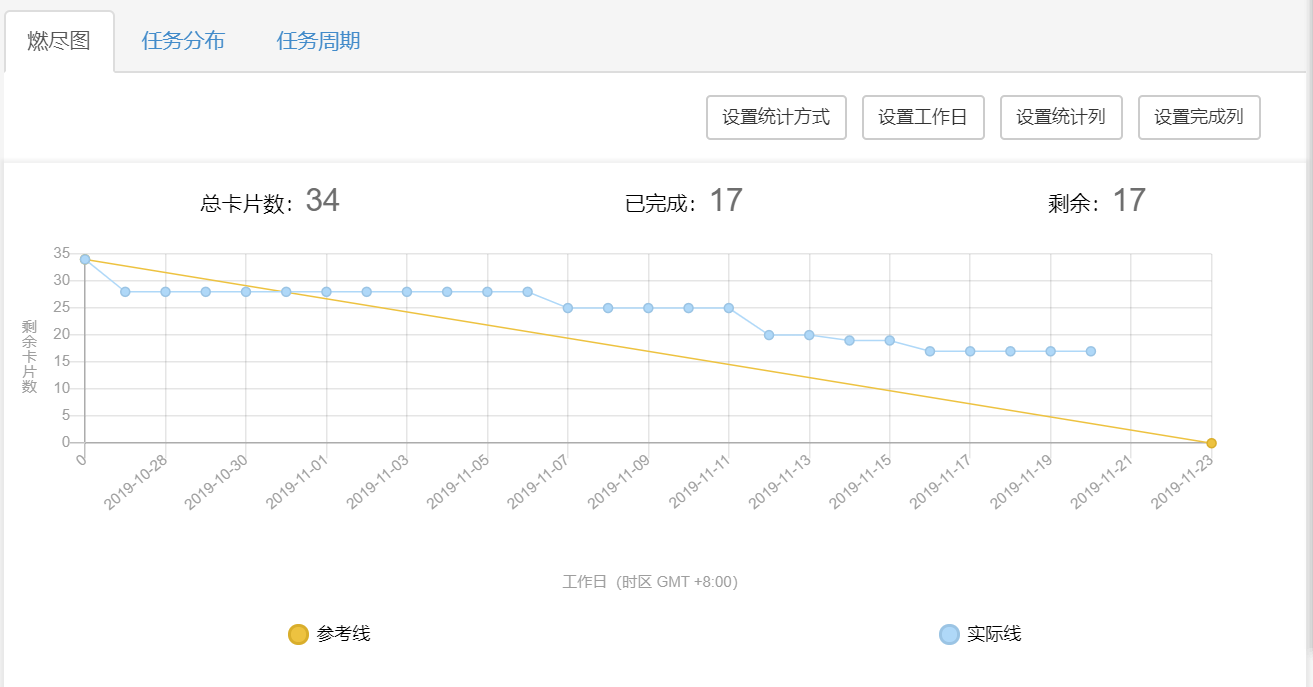Click the 总卡片数 value 34
1313x687 pixels.
(322, 201)
